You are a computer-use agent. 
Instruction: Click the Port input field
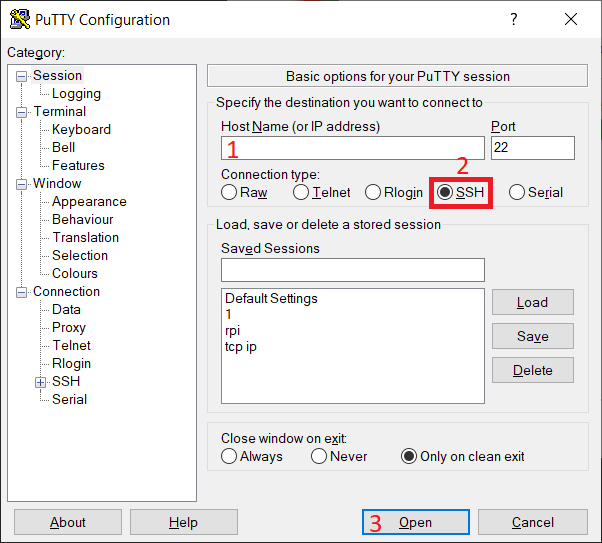(x=533, y=148)
